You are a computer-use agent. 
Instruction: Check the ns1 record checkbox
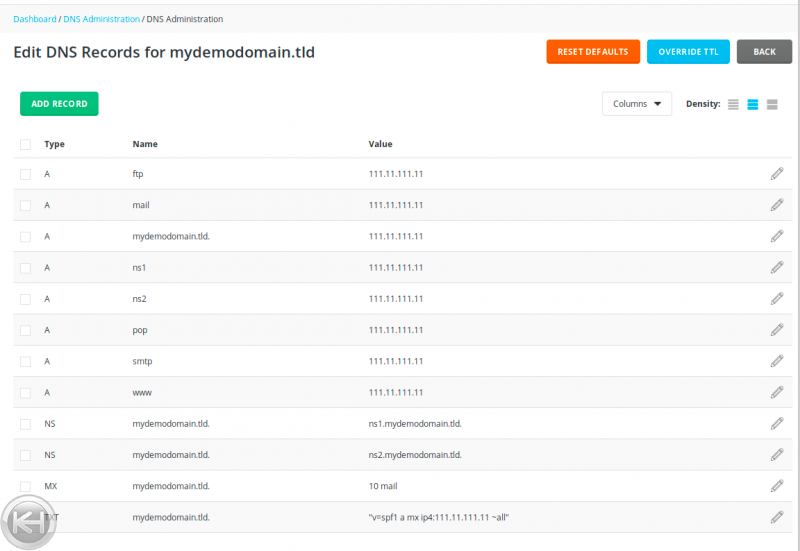click(26, 268)
